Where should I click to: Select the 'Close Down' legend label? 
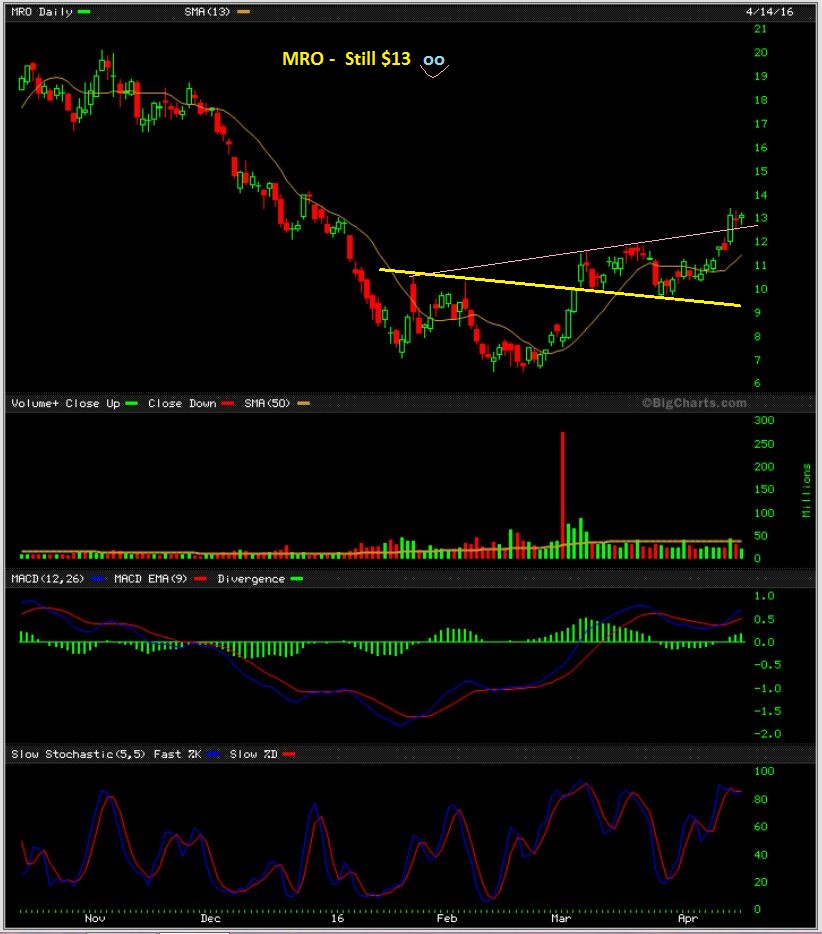point(182,403)
